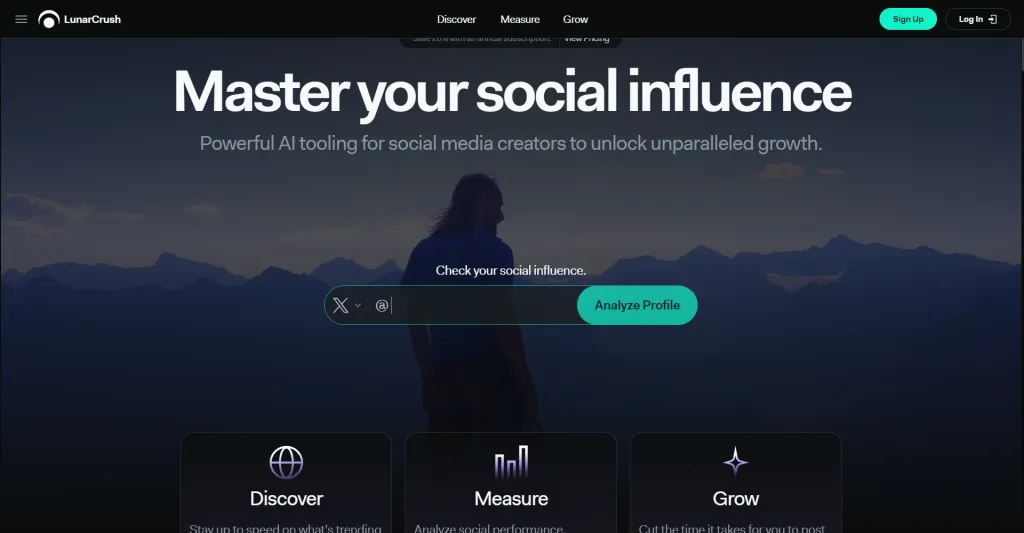Expand the social platform dropdown chevron
The width and height of the screenshot is (1024, 533).
(358, 305)
